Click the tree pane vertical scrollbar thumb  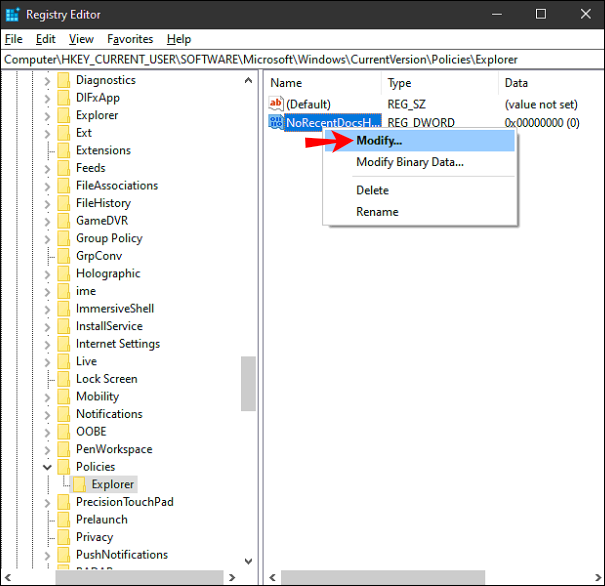point(248,383)
